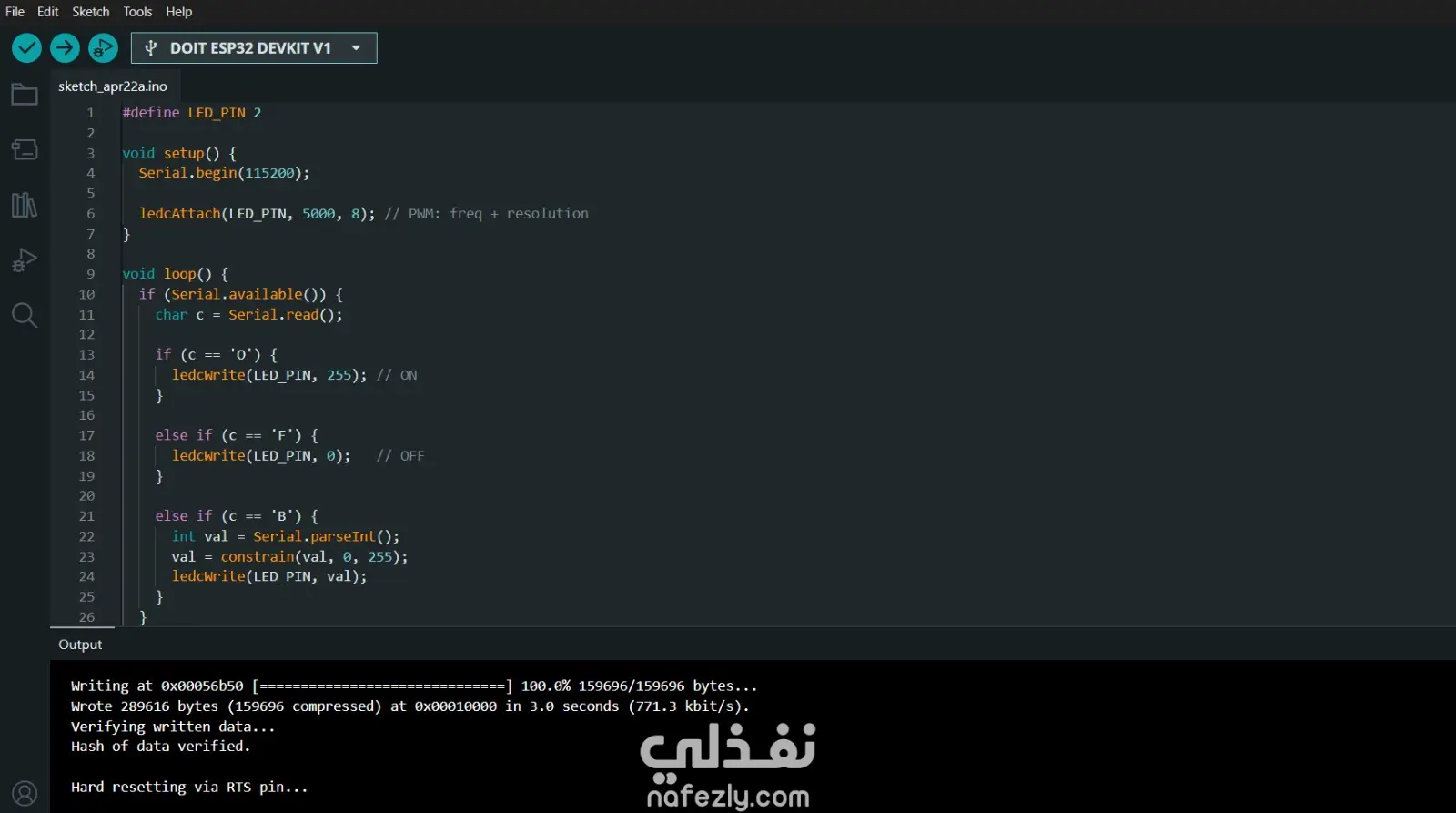
Task: Click line number 1 in gutter
Action: 90,113
